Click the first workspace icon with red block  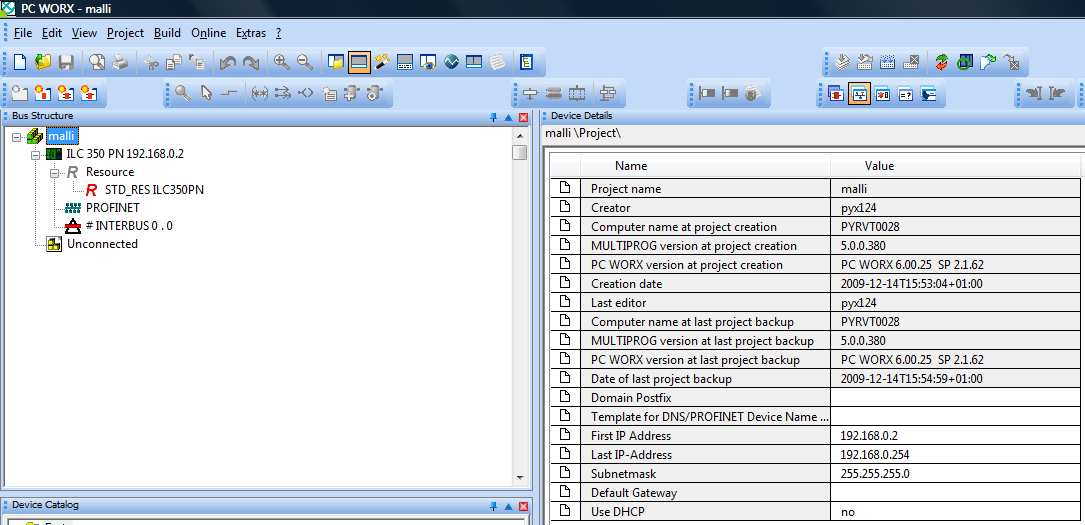click(836, 93)
